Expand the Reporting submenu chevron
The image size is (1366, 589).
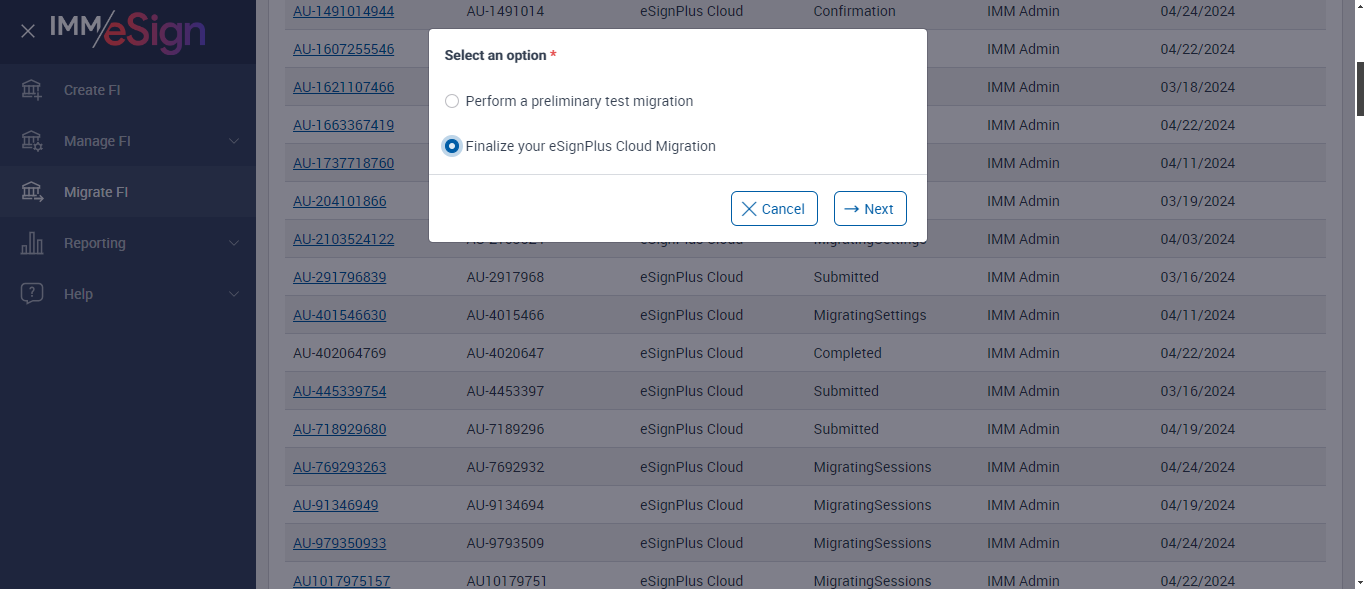234,243
